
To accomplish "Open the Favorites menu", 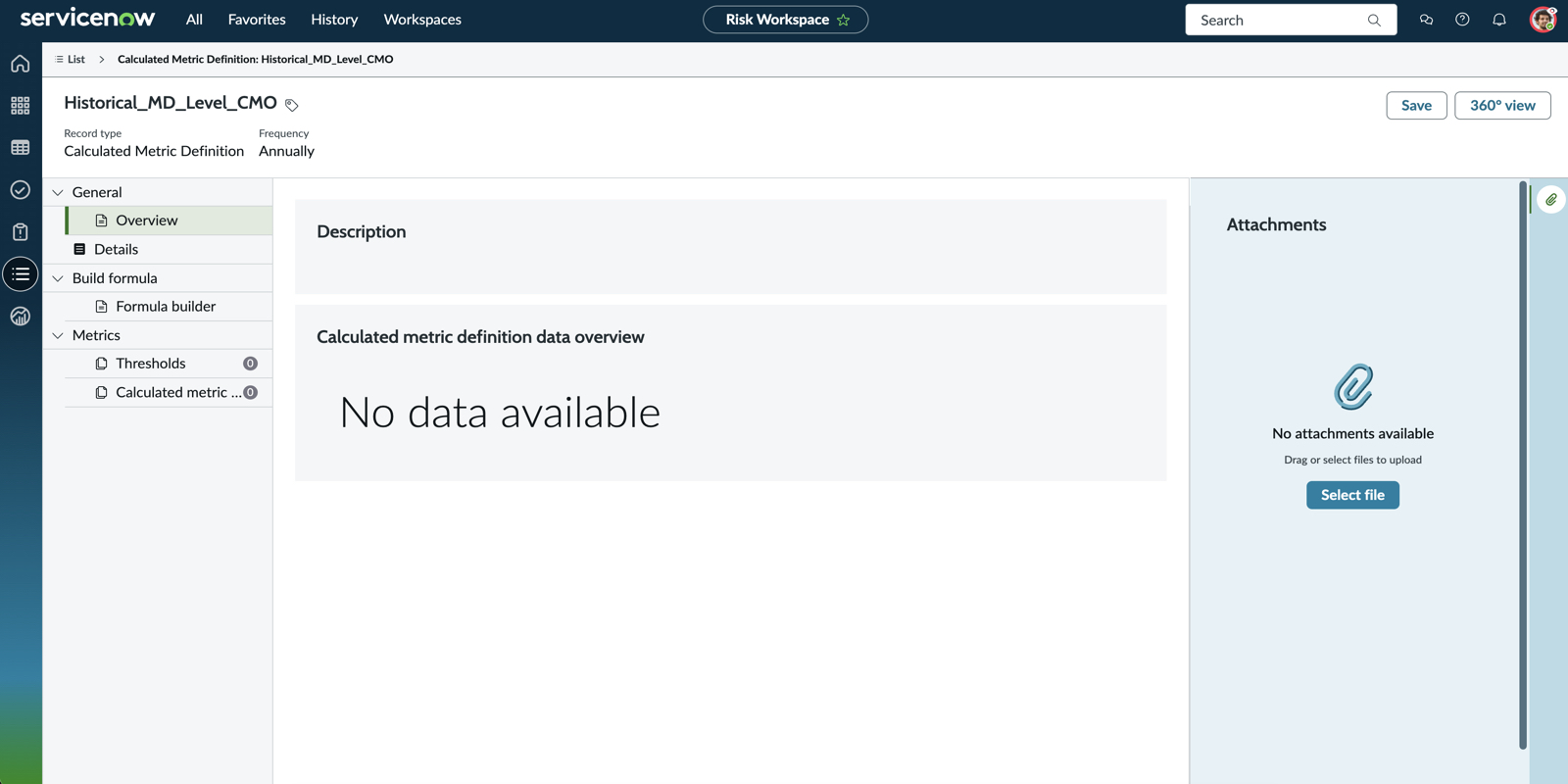I will [257, 20].
